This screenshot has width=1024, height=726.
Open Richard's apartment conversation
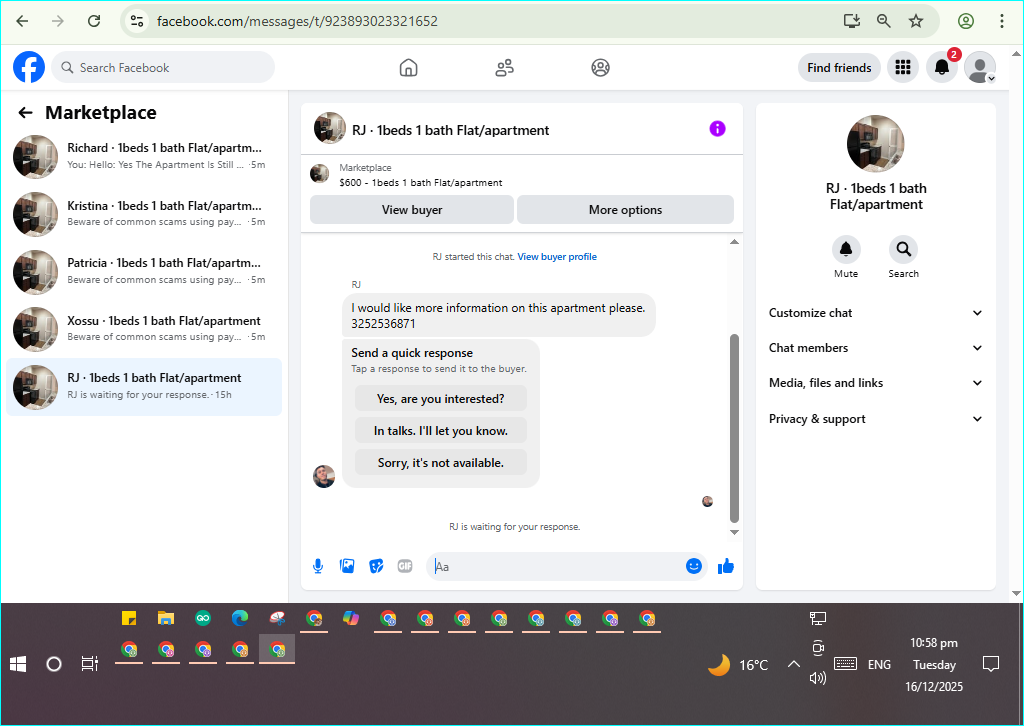click(144, 157)
